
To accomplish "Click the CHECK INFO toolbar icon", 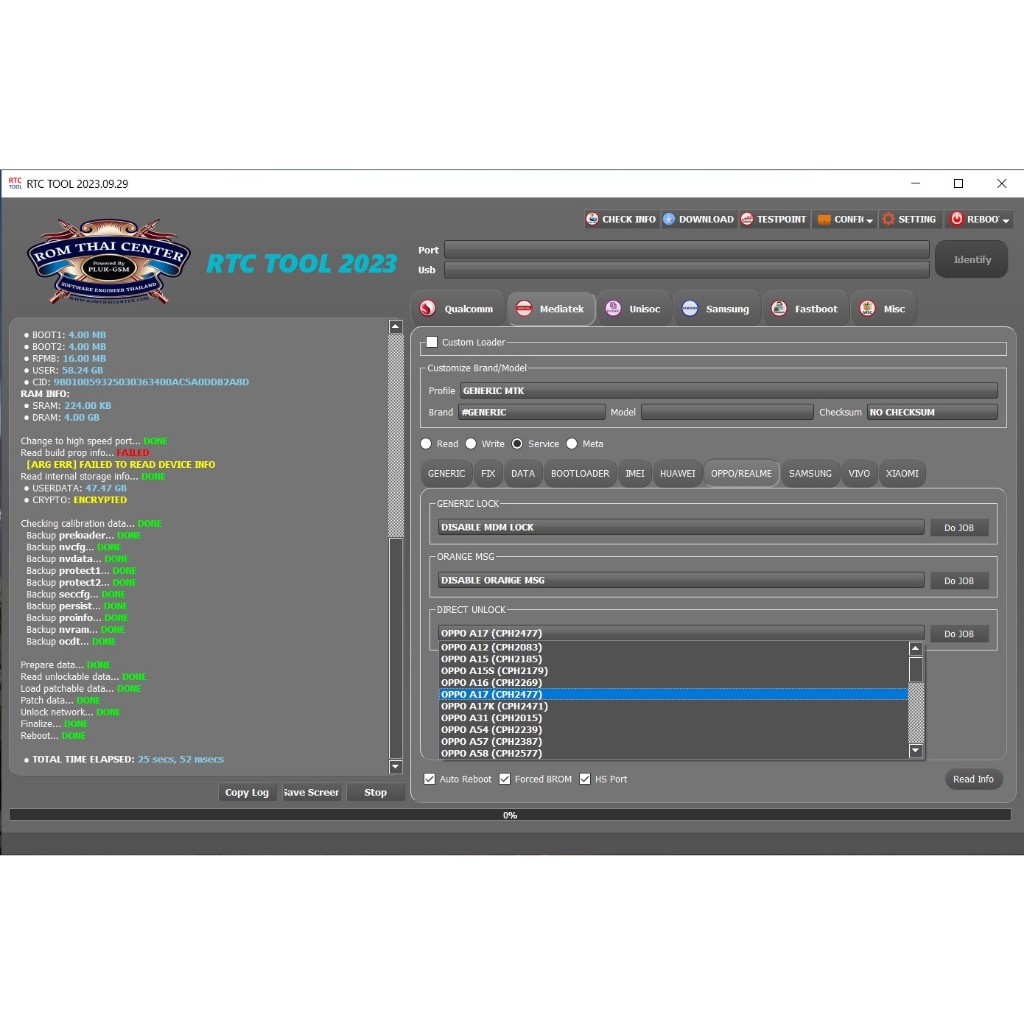I will click(x=621, y=219).
